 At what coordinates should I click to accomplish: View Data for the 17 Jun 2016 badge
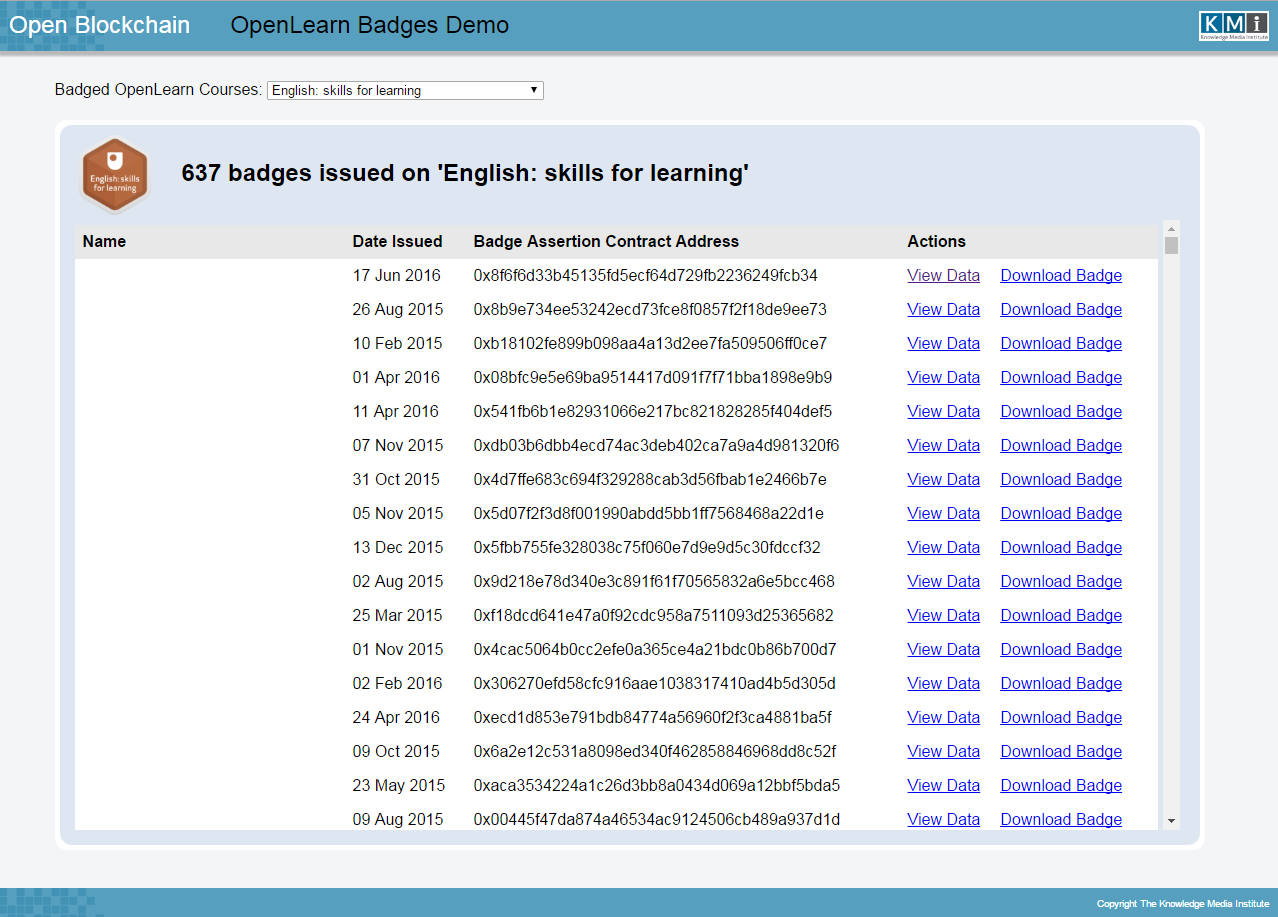[x=943, y=276]
